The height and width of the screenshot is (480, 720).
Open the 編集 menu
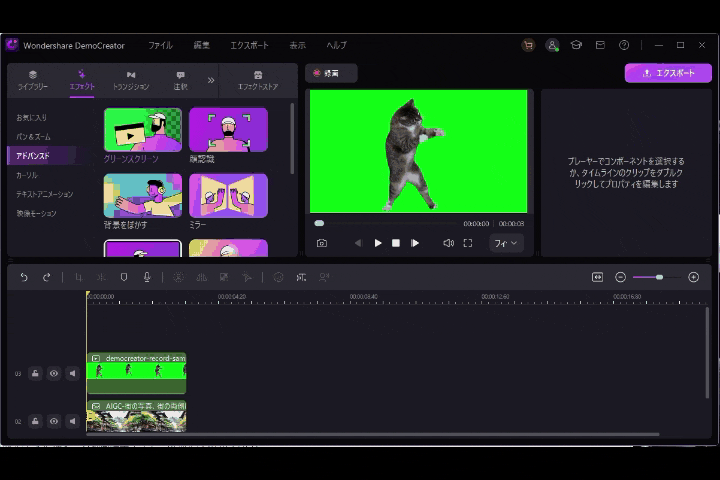[202, 45]
